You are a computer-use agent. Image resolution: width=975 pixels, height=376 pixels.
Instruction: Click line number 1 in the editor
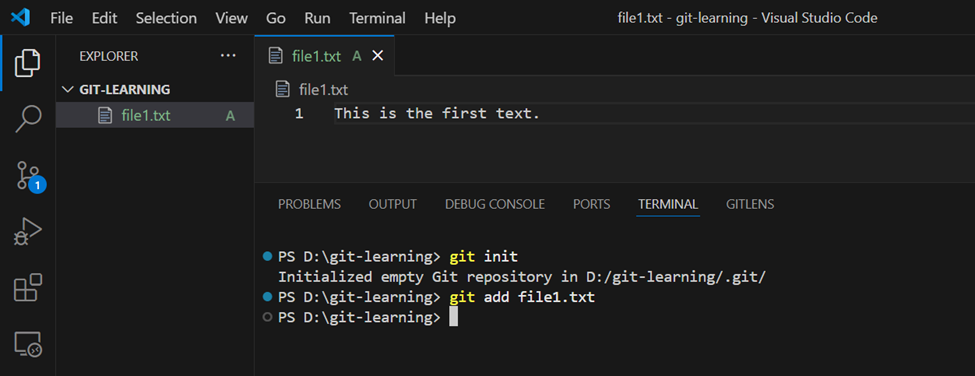click(x=299, y=114)
